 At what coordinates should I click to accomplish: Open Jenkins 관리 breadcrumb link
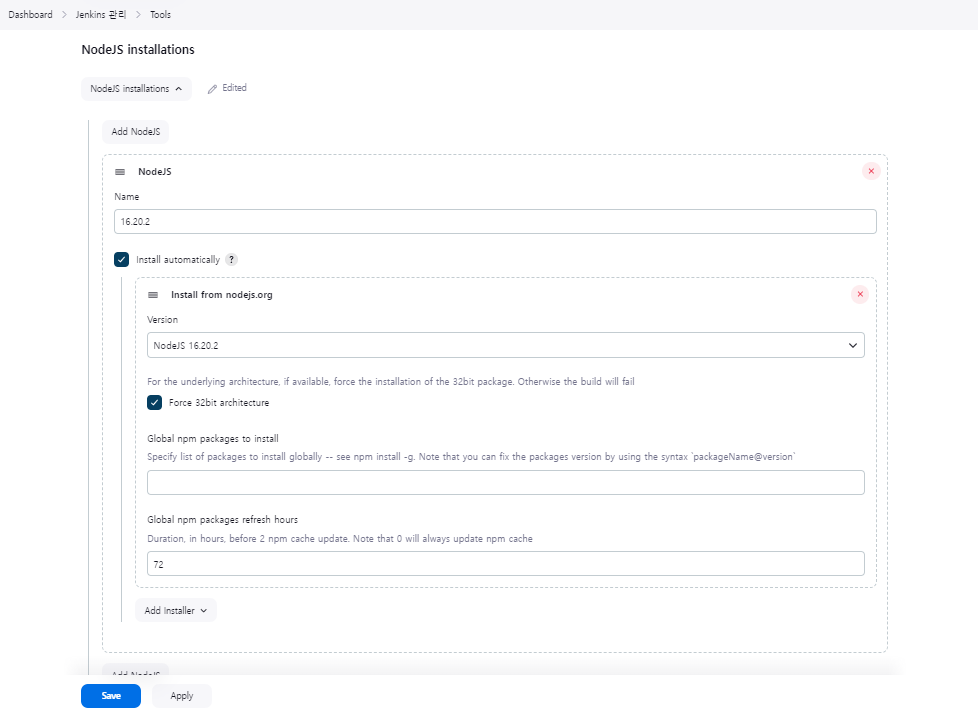click(x=100, y=14)
